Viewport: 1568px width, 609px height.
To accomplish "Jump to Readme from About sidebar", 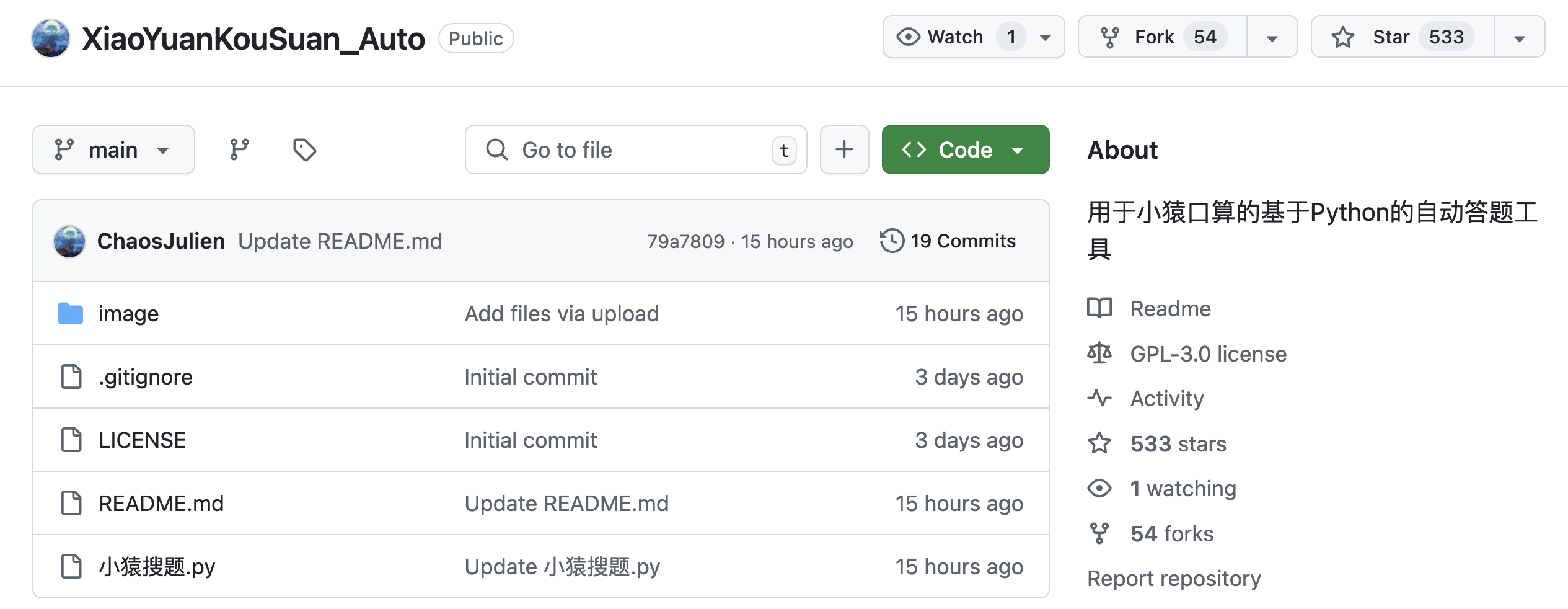I will tap(1170, 309).
